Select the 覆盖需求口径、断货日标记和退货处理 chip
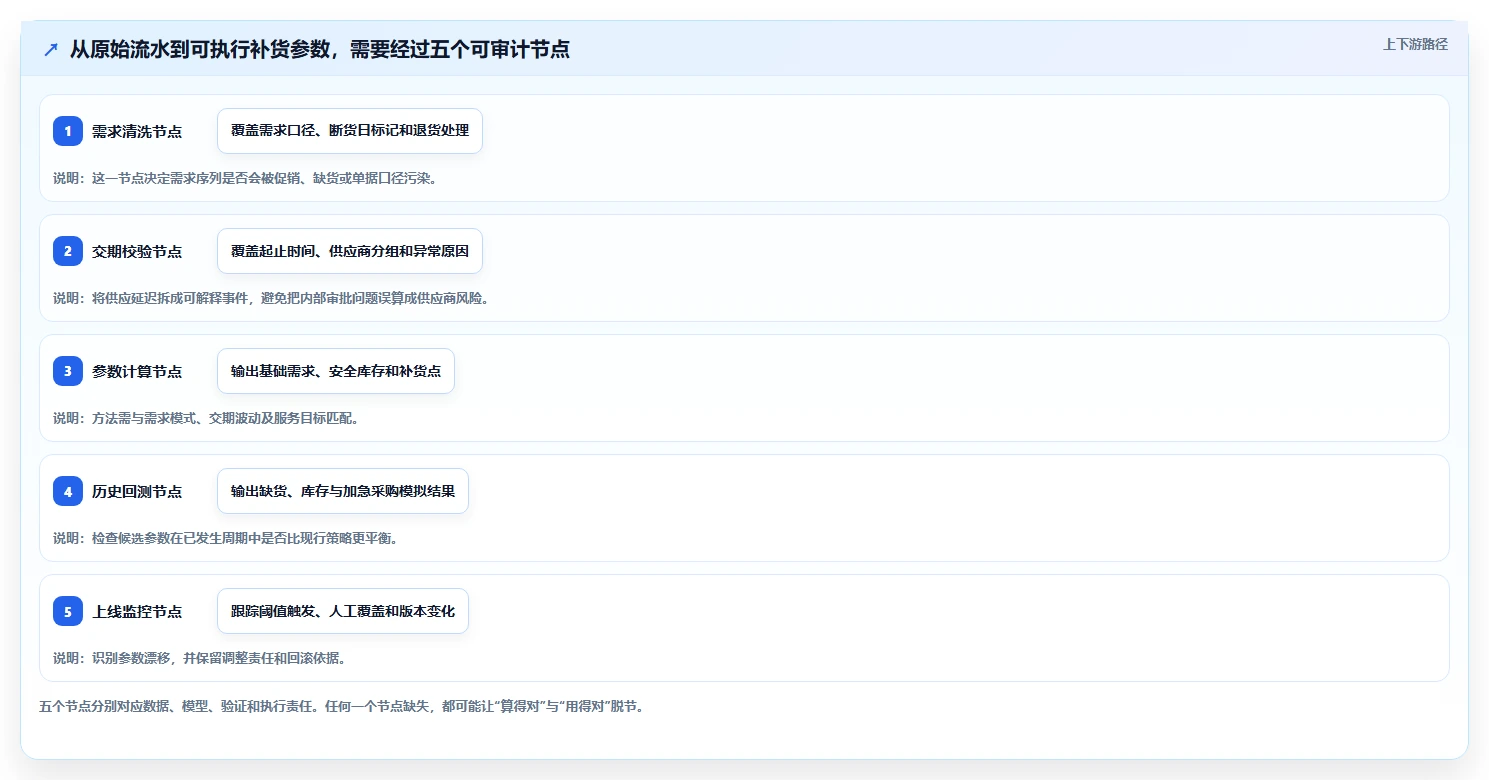 coord(350,131)
